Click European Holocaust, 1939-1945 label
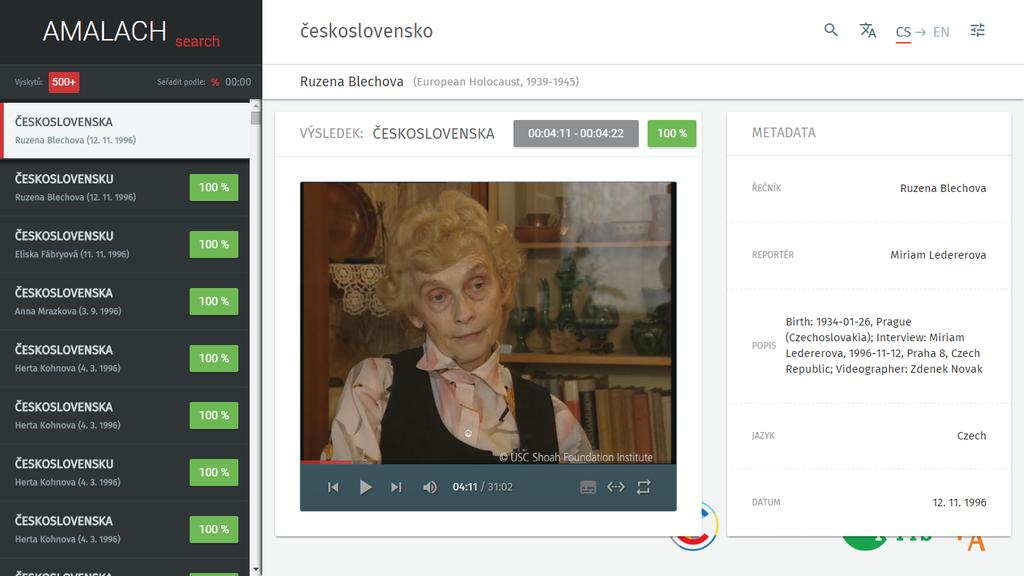This screenshot has width=1024, height=576. (496, 82)
